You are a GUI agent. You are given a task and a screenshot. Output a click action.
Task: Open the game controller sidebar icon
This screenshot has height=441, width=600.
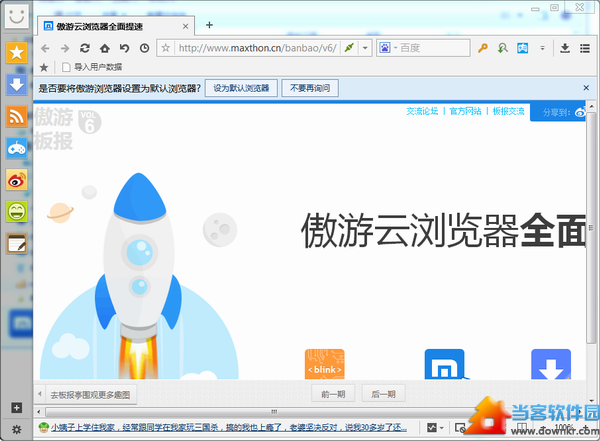[16, 148]
